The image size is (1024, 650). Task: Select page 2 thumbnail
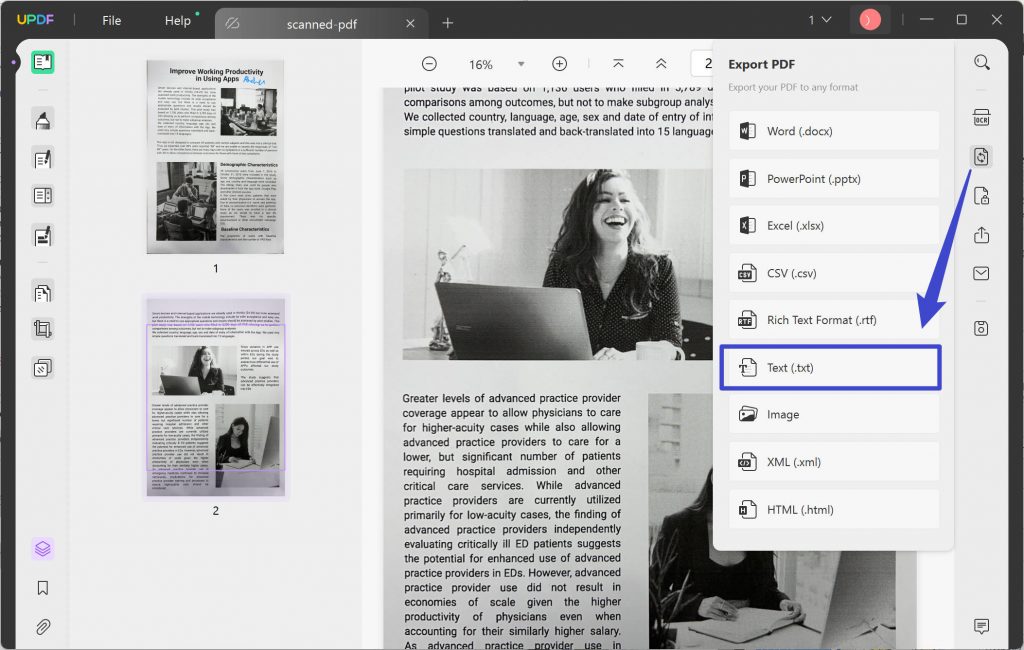point(216,397)
